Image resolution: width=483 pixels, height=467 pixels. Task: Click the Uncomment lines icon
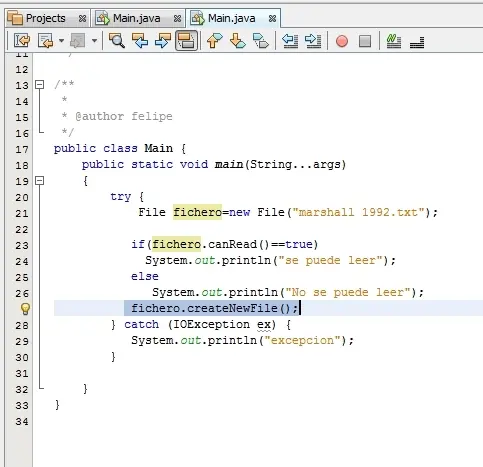417,42
